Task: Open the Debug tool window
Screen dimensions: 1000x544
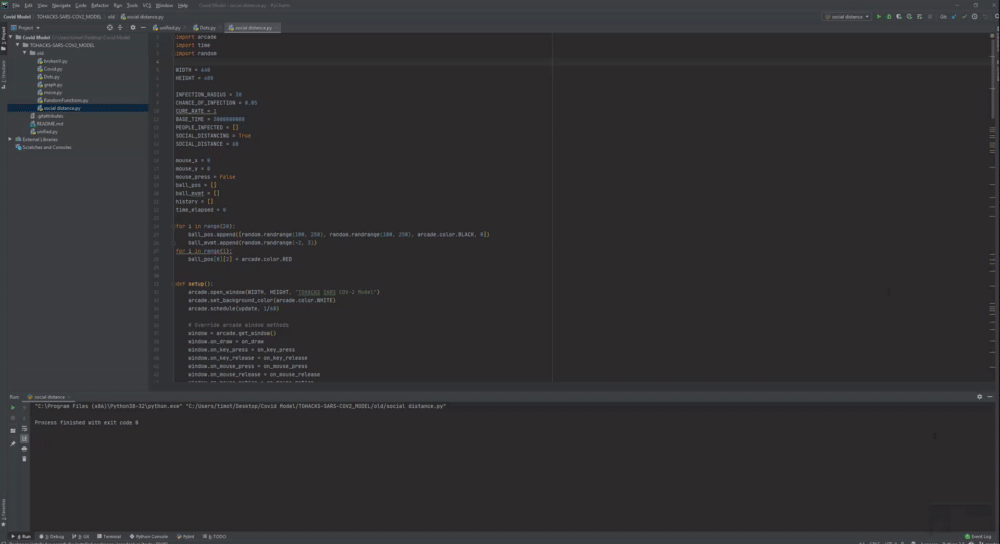Action: coord(52,536)
